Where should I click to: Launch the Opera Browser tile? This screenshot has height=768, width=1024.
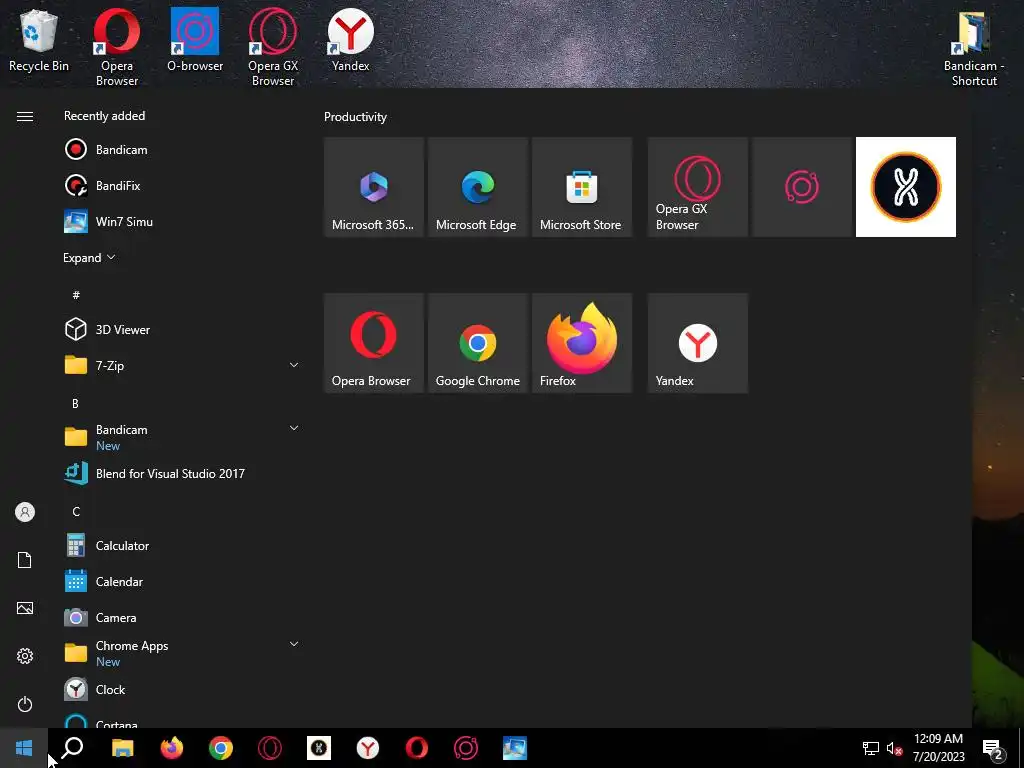click(374, 343)
